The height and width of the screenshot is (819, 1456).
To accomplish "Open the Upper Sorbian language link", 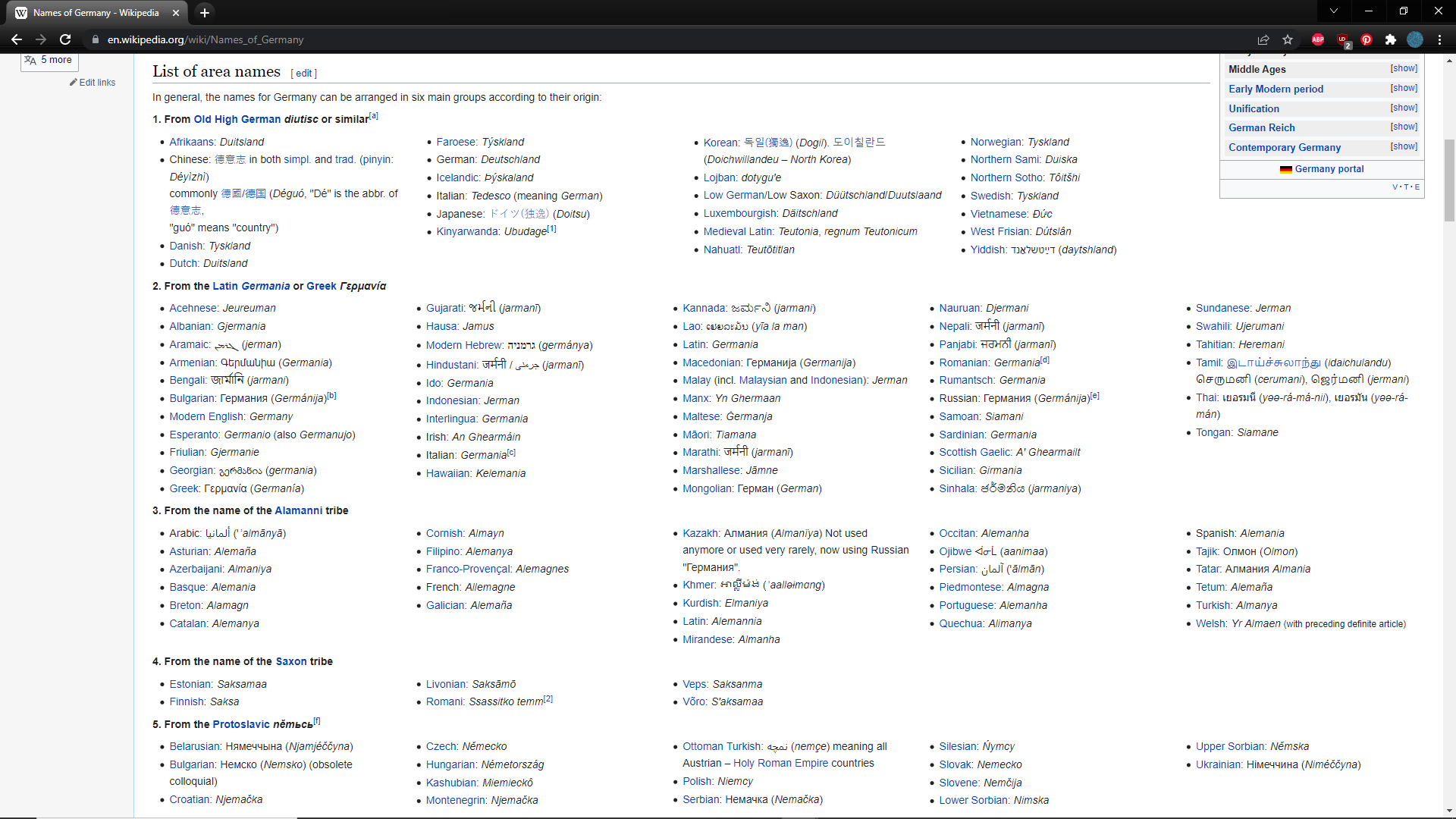I will (1231, 746).
